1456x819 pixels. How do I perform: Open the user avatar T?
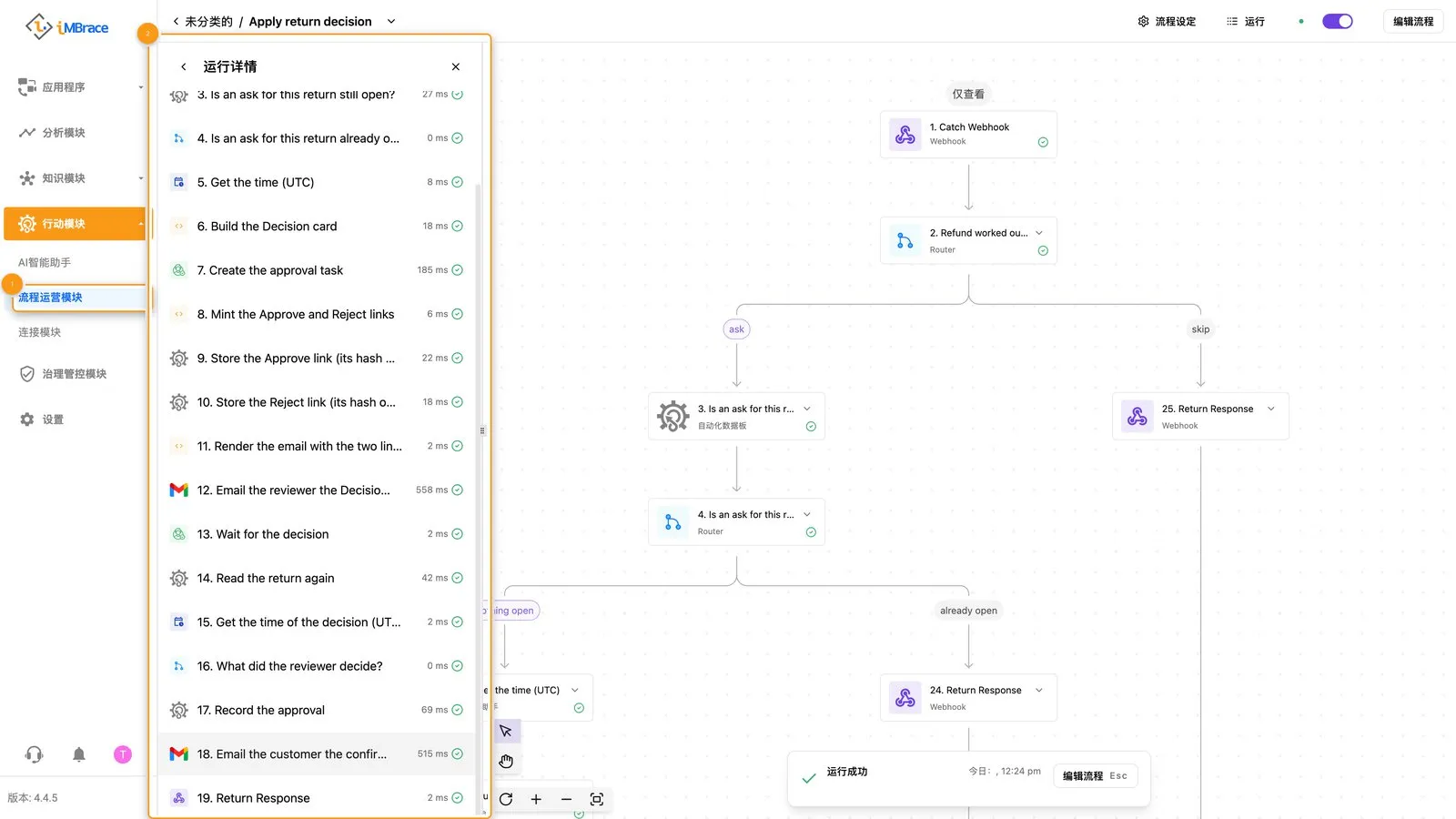click(123, 754)
